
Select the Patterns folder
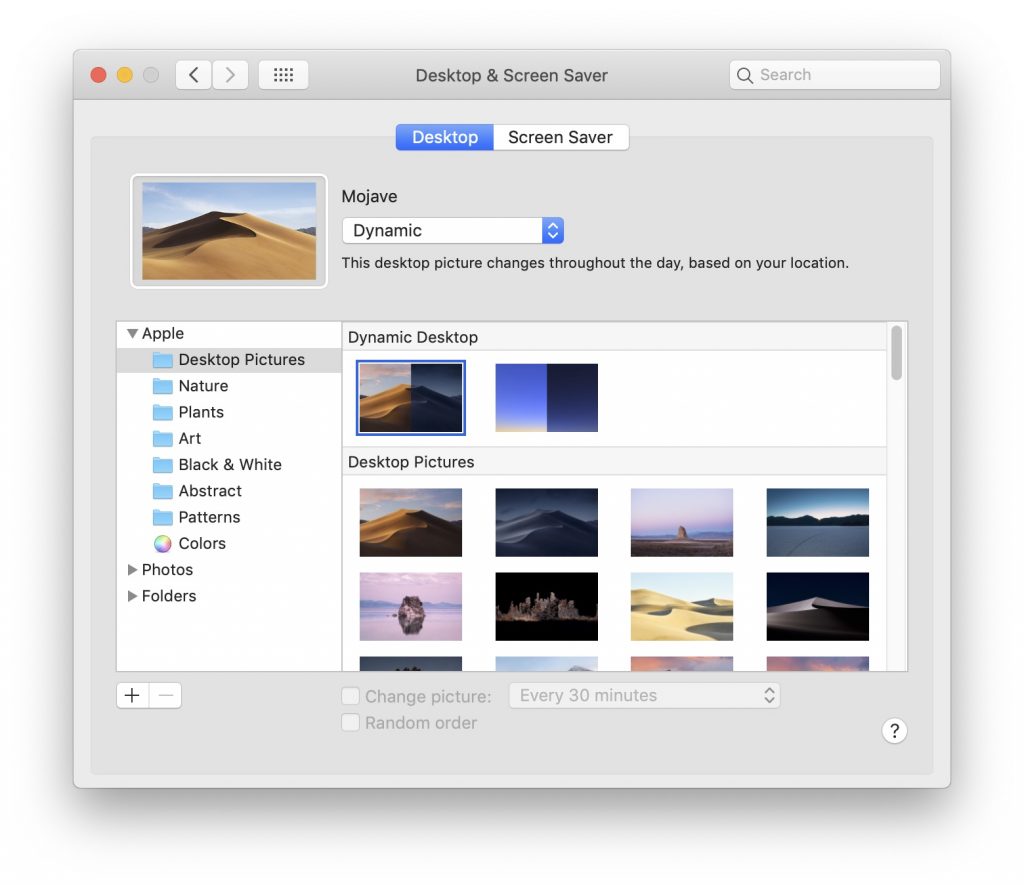[x=210, y=517]
